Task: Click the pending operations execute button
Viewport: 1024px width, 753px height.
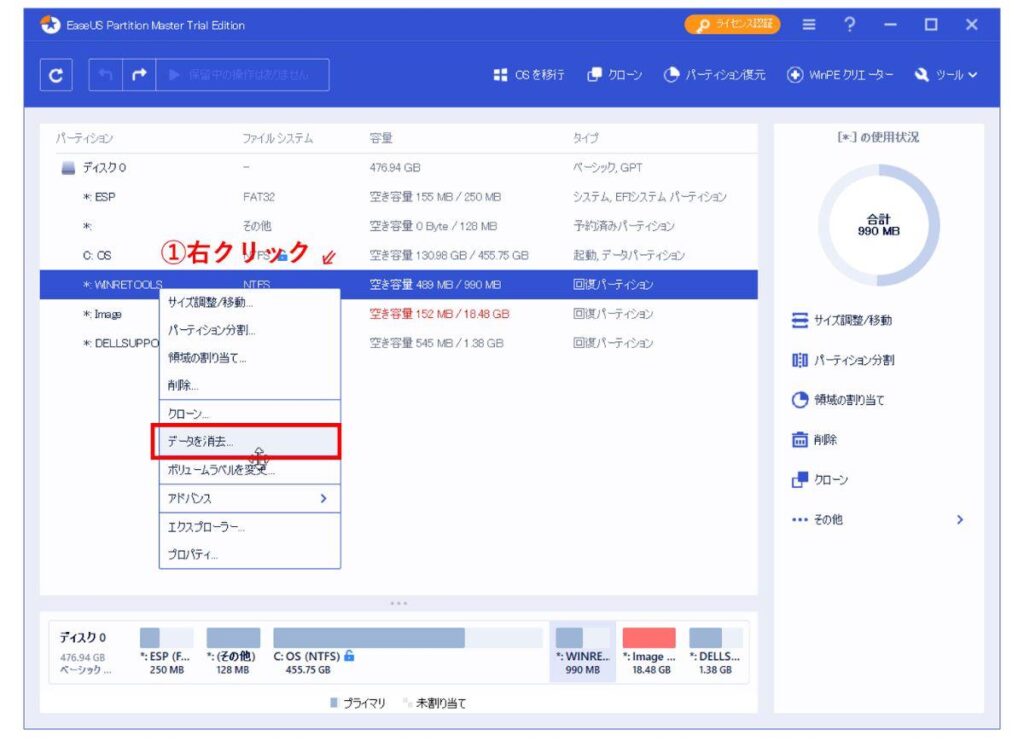Action: [242, 75]
